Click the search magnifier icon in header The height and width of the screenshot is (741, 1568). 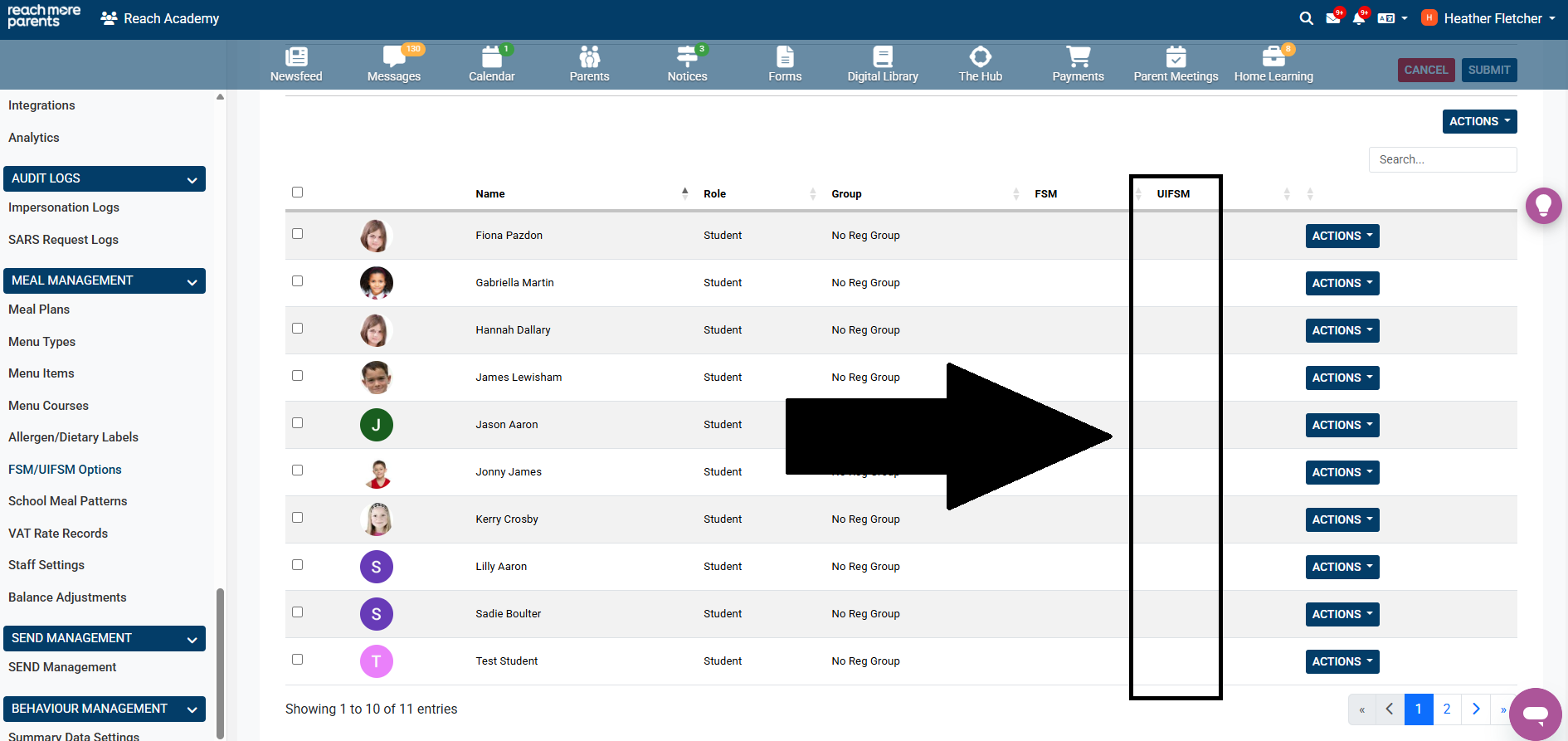[x=1306, y=18]
